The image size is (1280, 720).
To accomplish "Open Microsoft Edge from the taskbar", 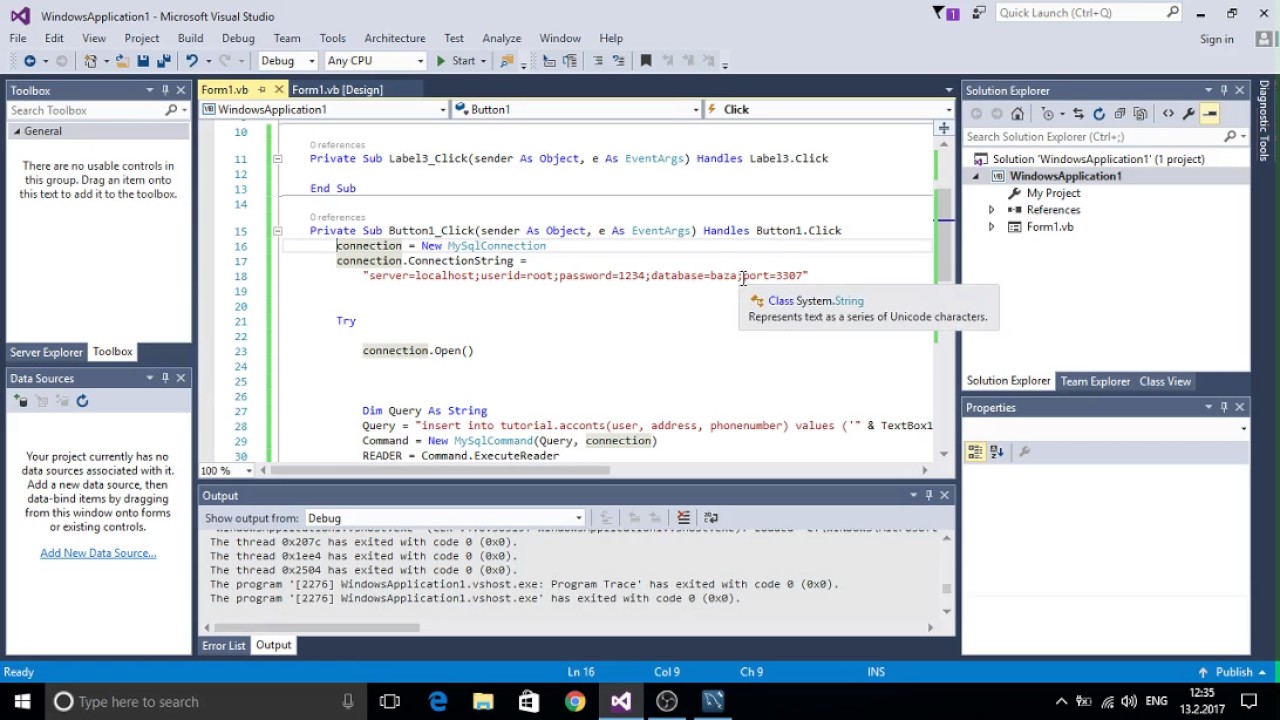I will (437, 701).
